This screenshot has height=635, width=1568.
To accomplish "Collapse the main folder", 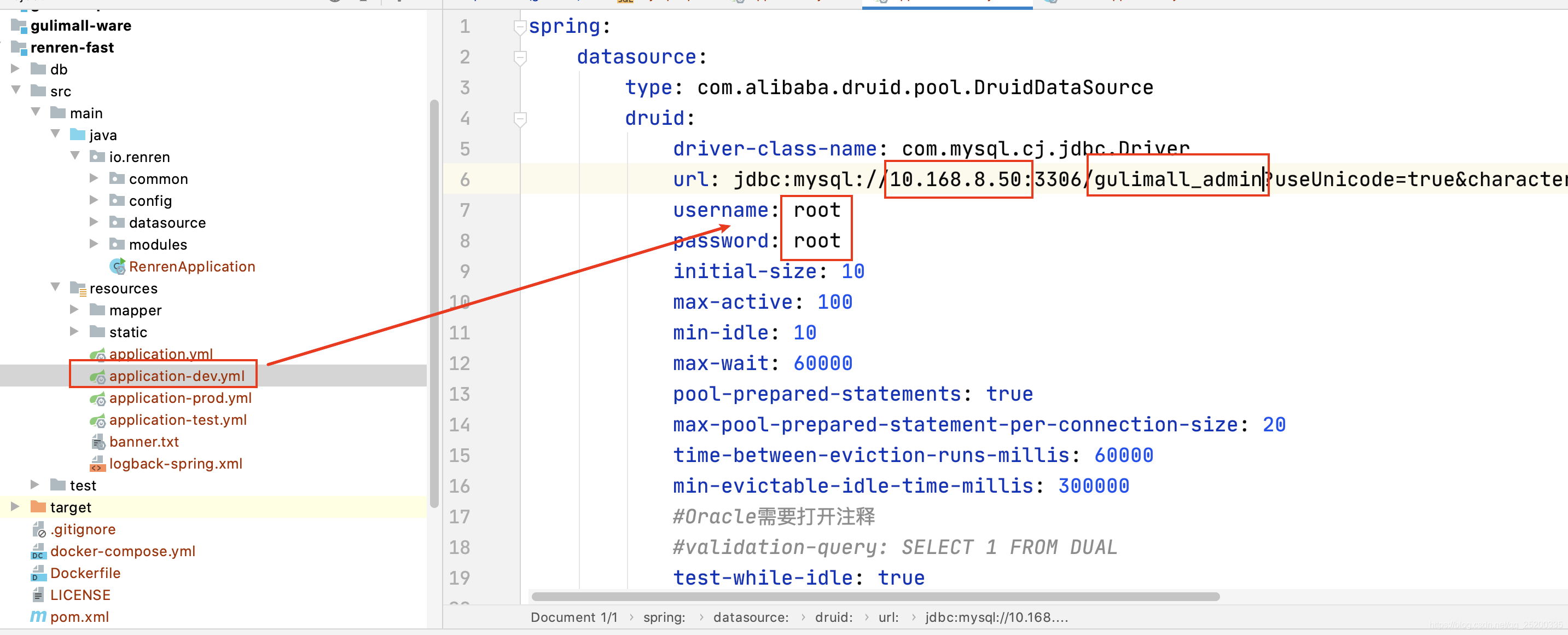I will pos(36,112).
